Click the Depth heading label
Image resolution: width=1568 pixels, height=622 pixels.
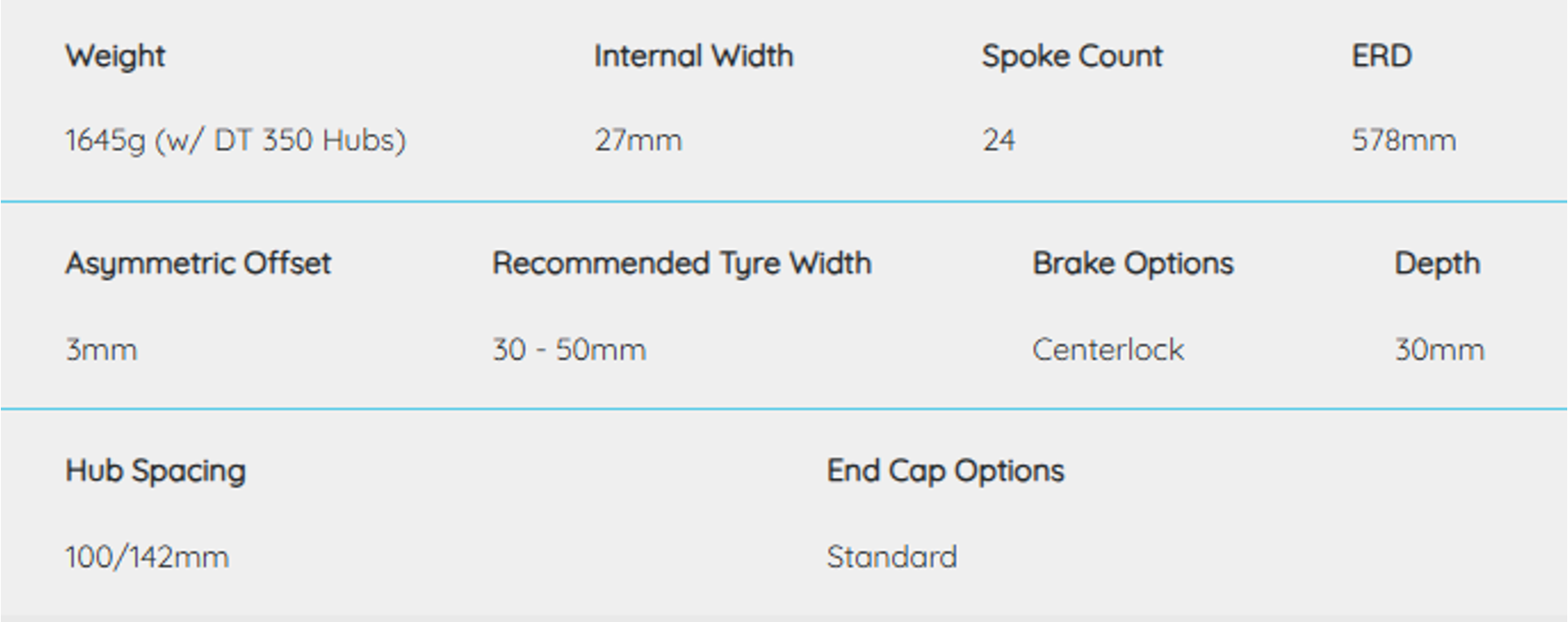tap(1437, 264)
